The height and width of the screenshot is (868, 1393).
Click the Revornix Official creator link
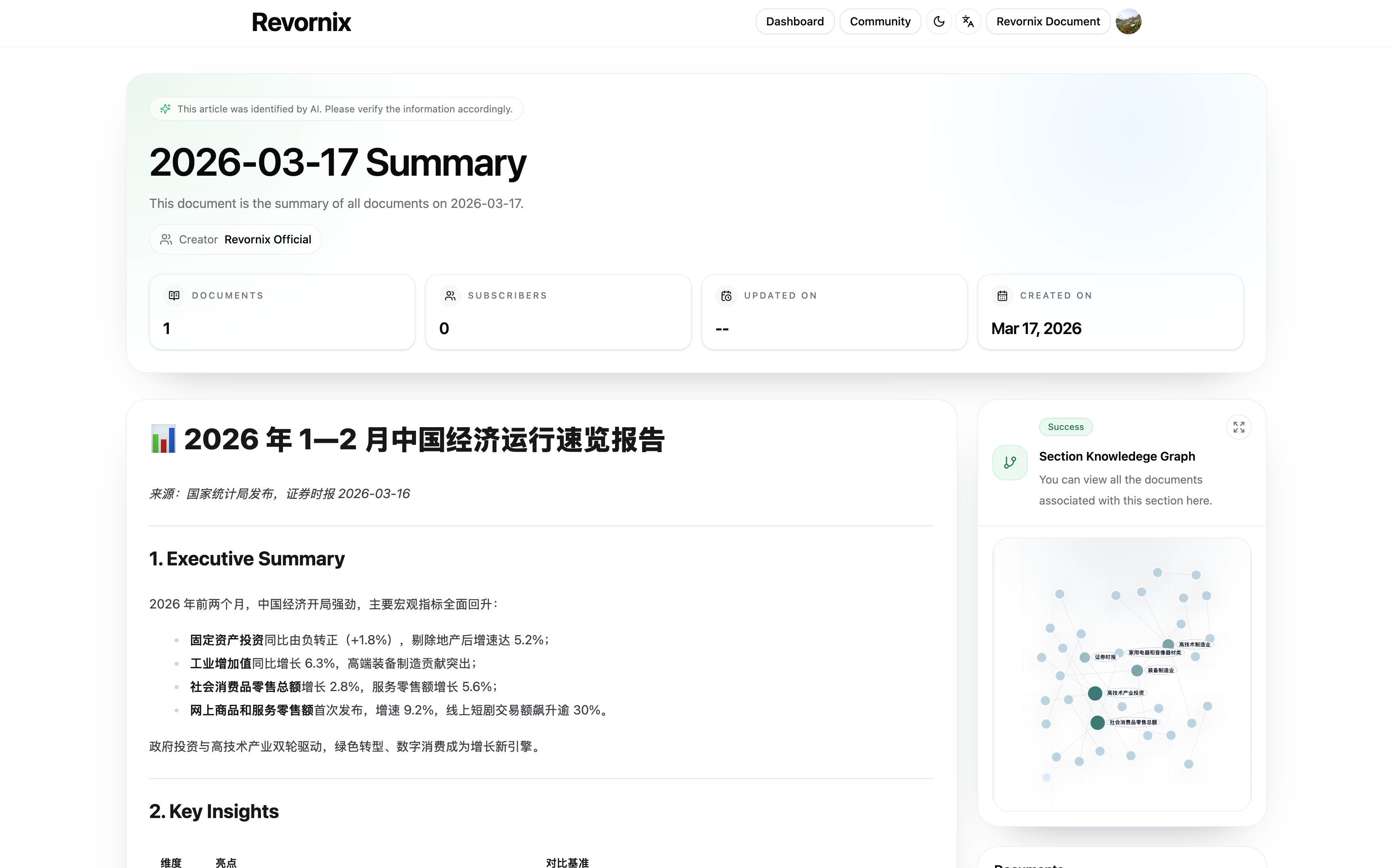(x=268, y=239)
